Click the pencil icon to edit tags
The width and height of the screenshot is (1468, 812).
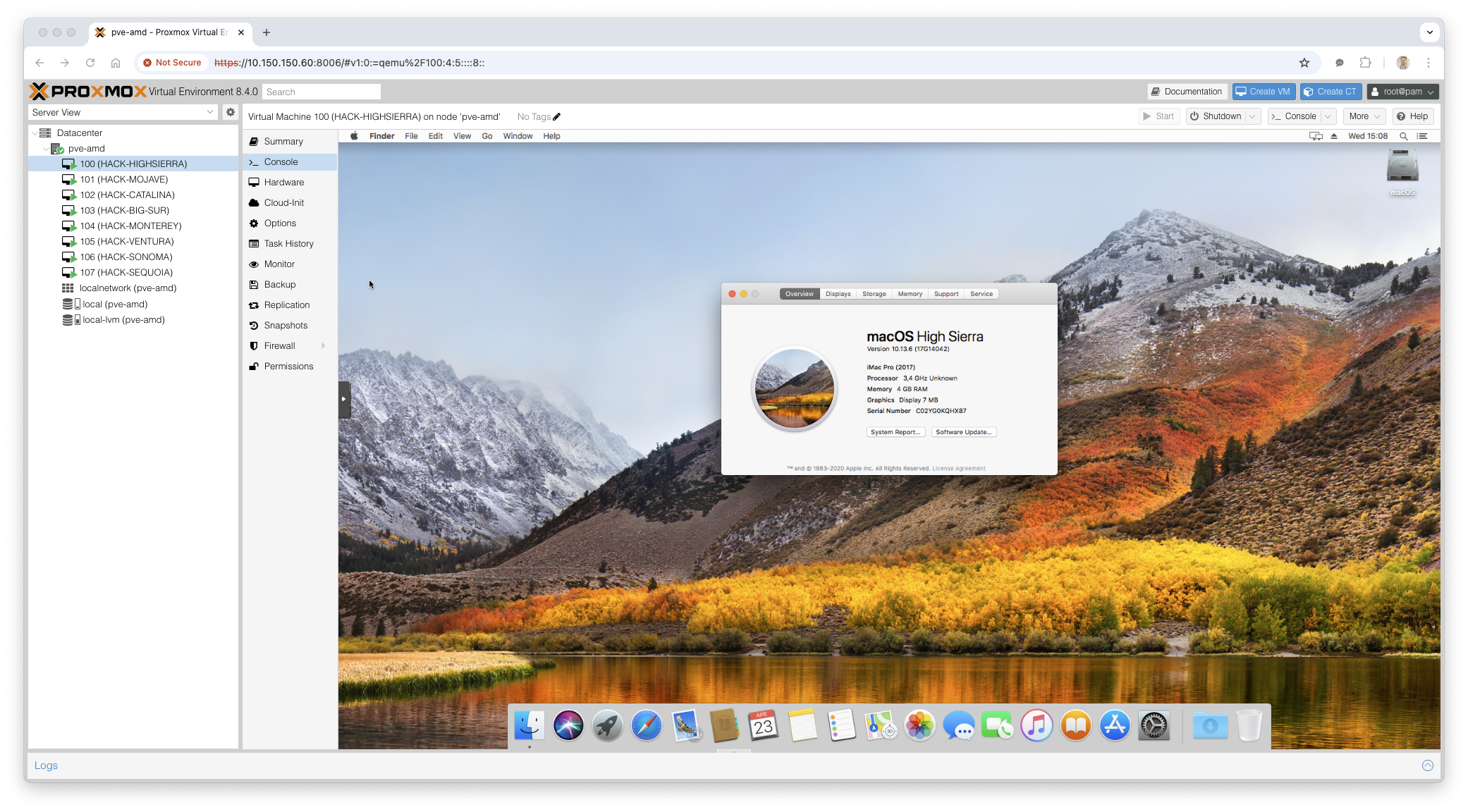point(557,117)
